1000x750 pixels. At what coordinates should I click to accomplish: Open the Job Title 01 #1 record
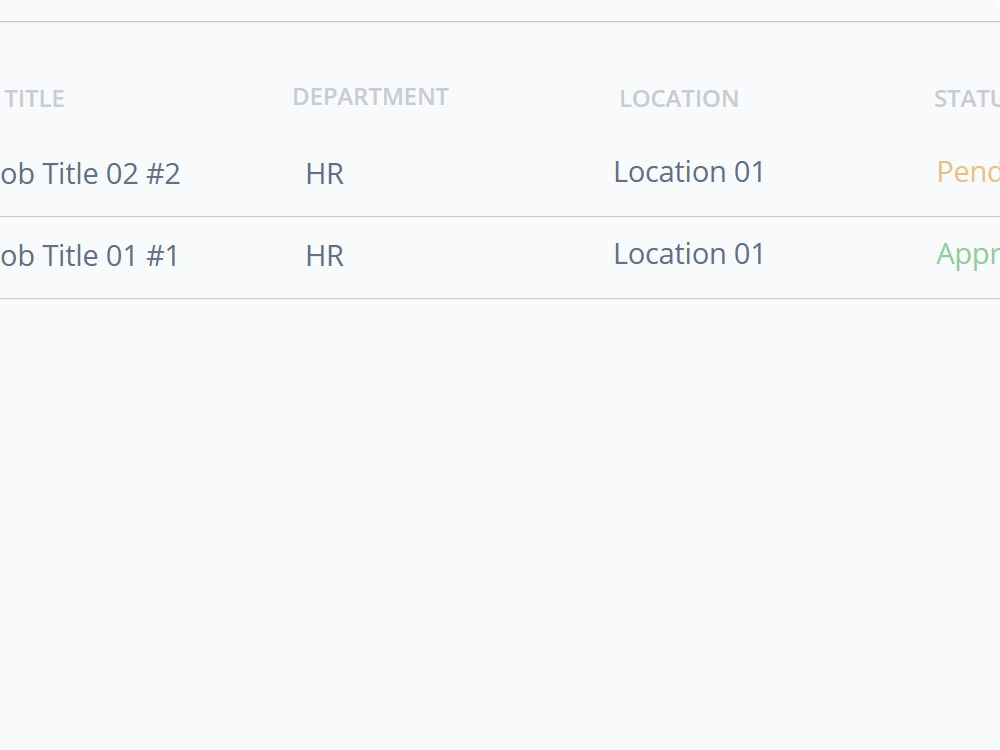pyautogui.click(x=90, y=255)
